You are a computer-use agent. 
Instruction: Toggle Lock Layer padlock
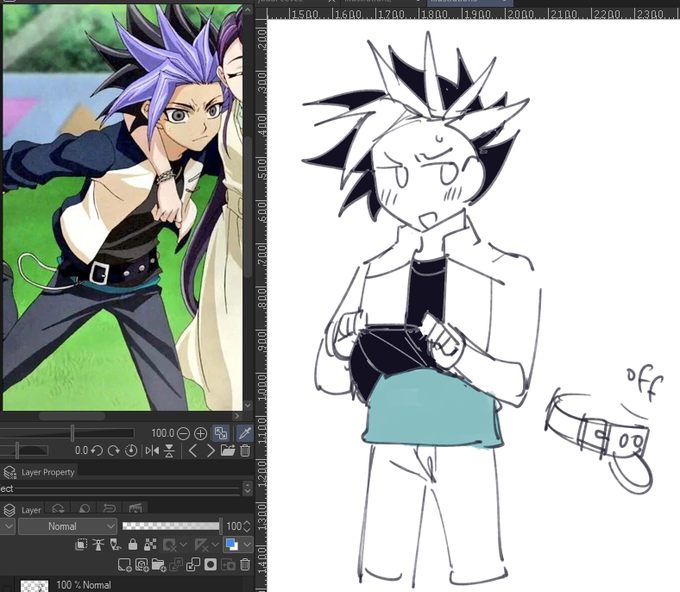coord(133,544)
